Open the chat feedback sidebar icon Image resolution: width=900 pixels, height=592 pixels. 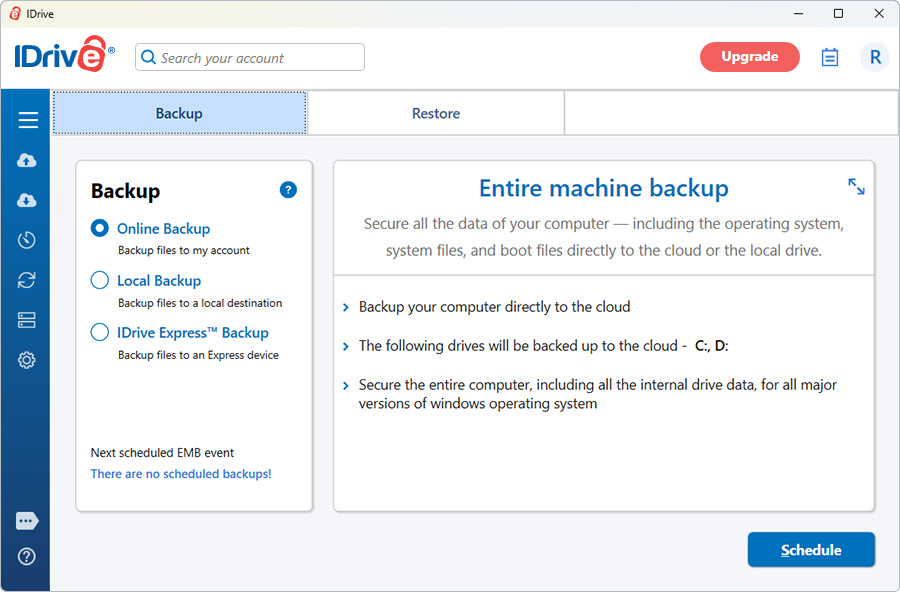27,521
